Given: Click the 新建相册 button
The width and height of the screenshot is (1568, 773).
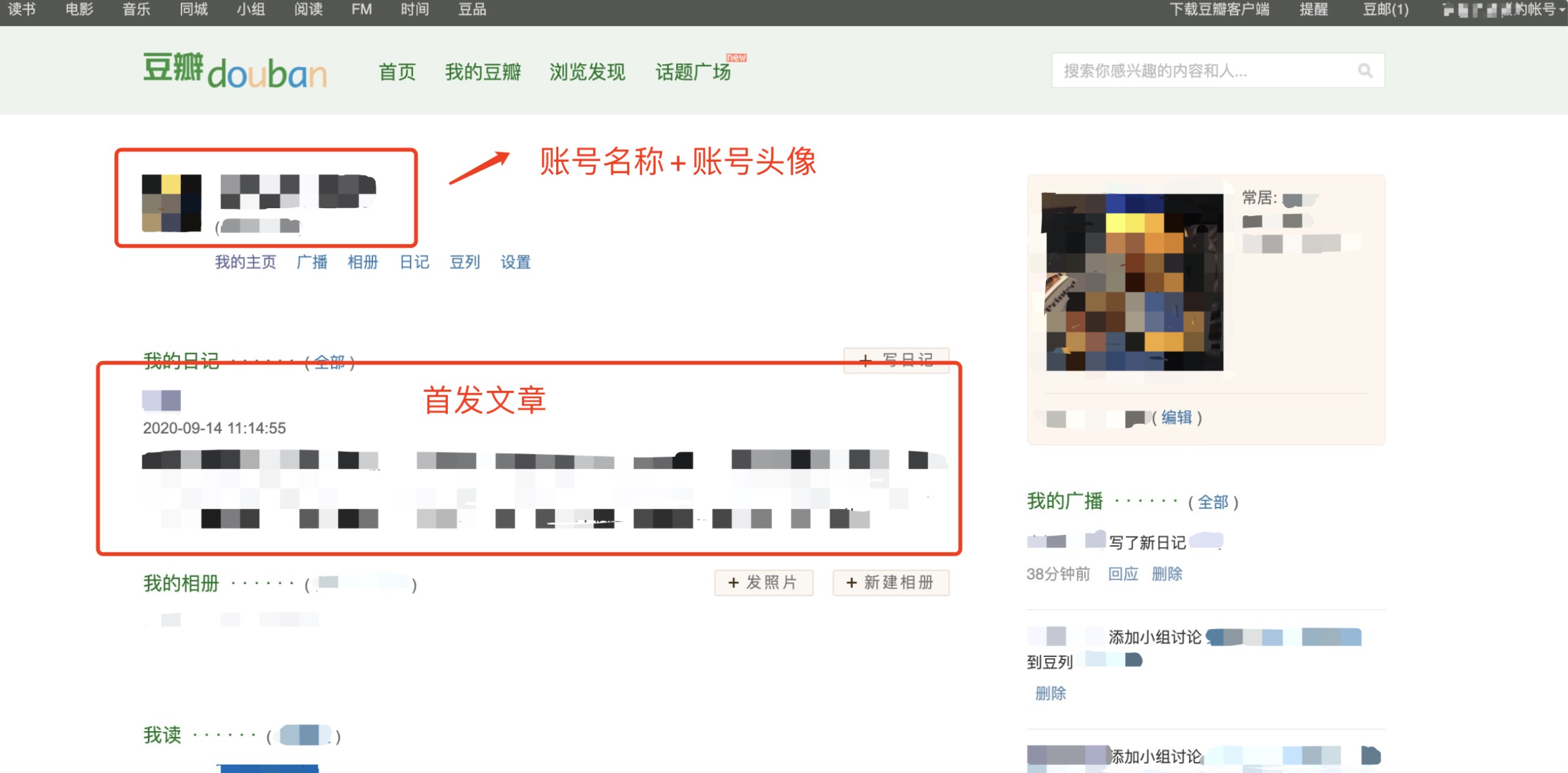Looking at the screenshot, I should [x=891, y=583].
